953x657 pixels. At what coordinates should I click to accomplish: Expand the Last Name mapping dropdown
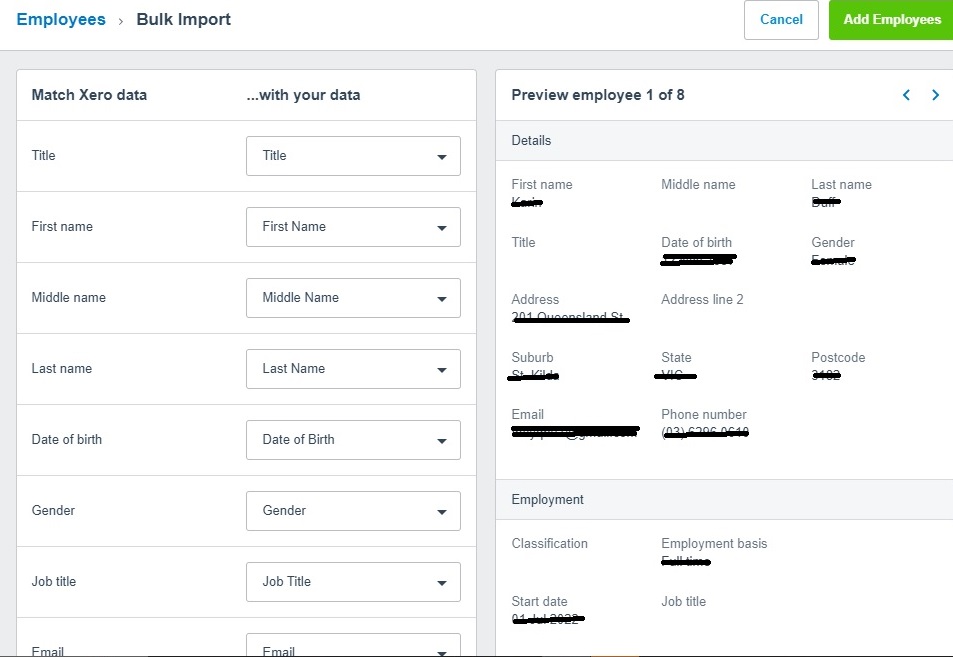(x=353, y=369)
